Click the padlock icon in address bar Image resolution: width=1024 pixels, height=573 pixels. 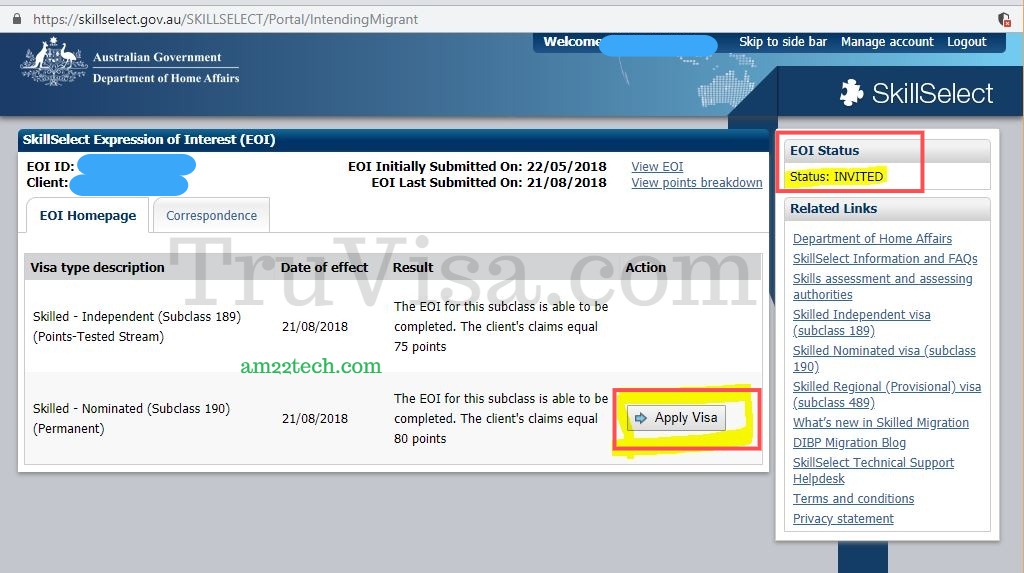(17, 19)
